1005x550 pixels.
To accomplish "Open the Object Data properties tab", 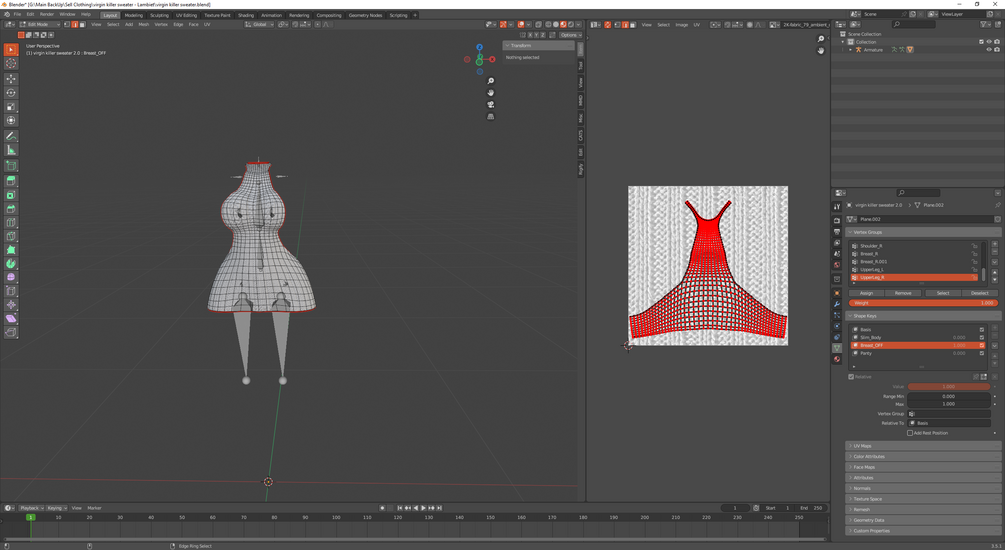I will pyautogui.click(x=837, y=348).
